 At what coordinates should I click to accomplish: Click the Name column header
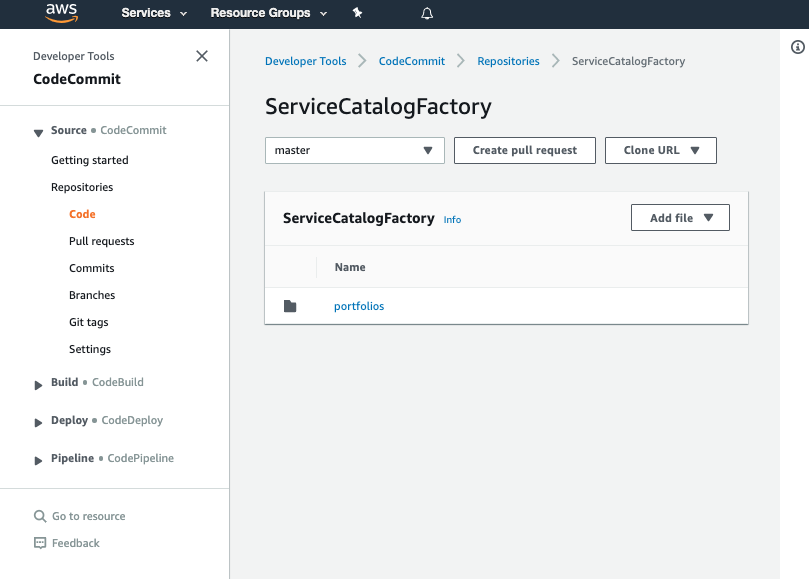point(350,267)
